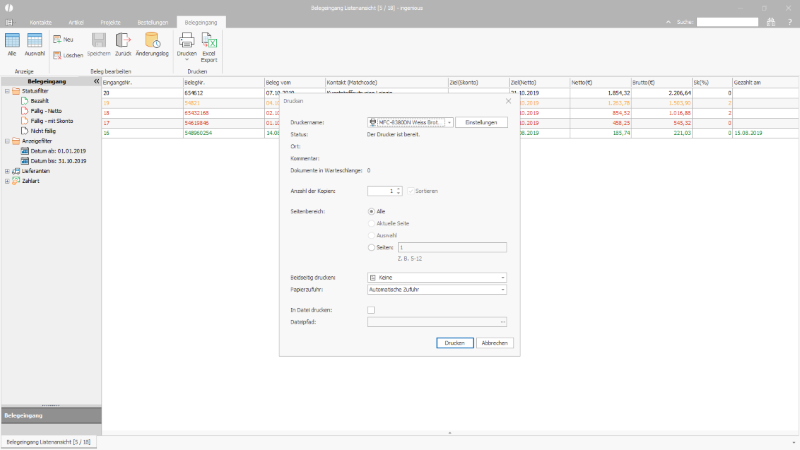Collapse the Belegeingang sidebar with double-chevron
The image size is (800, 450).
click(x=96, y=81)
